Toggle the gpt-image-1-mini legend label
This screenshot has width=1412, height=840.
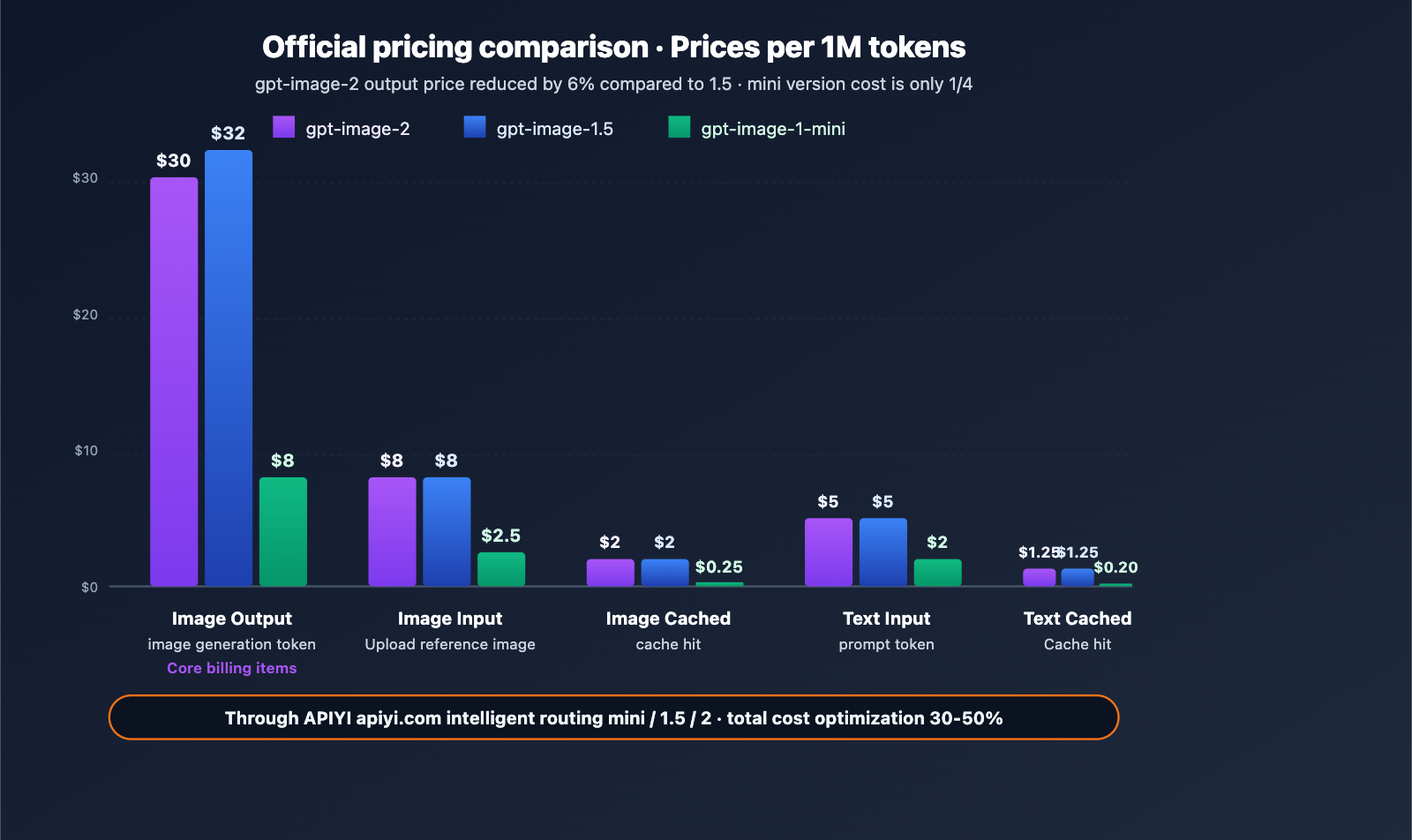click(x=773, y=129)
